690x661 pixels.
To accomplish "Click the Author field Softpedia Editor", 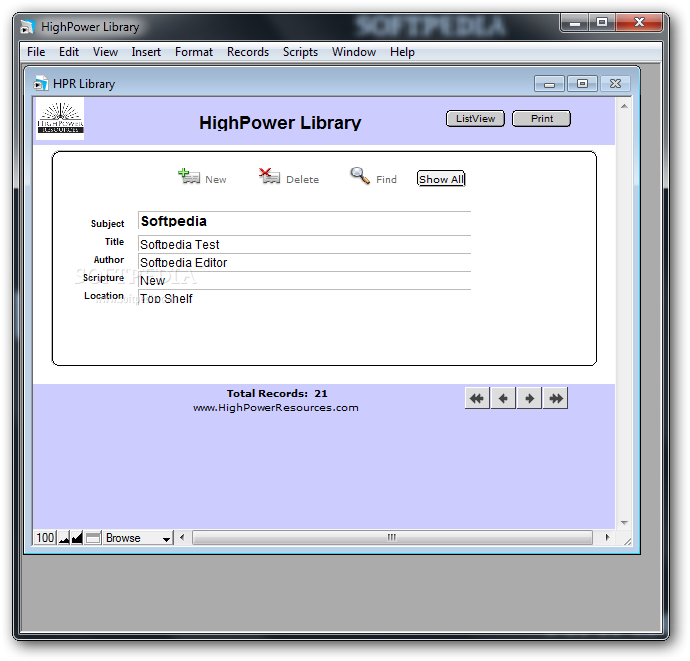I will pos(305,262).
